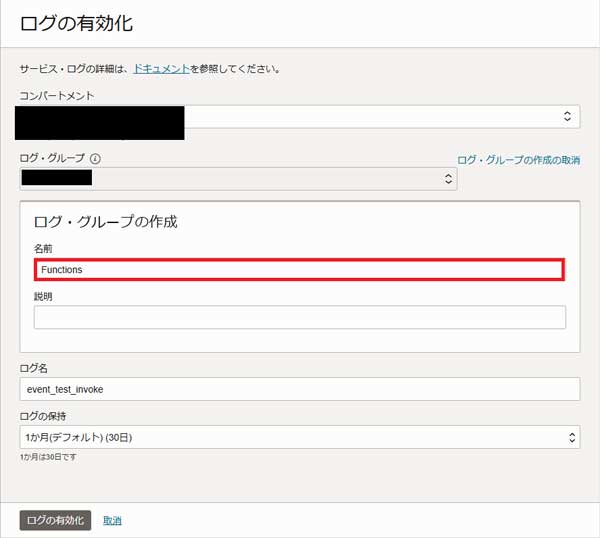Click the info icon beside ログ・グループ
This screenshot has height=538, width=600.
[95, 158]
